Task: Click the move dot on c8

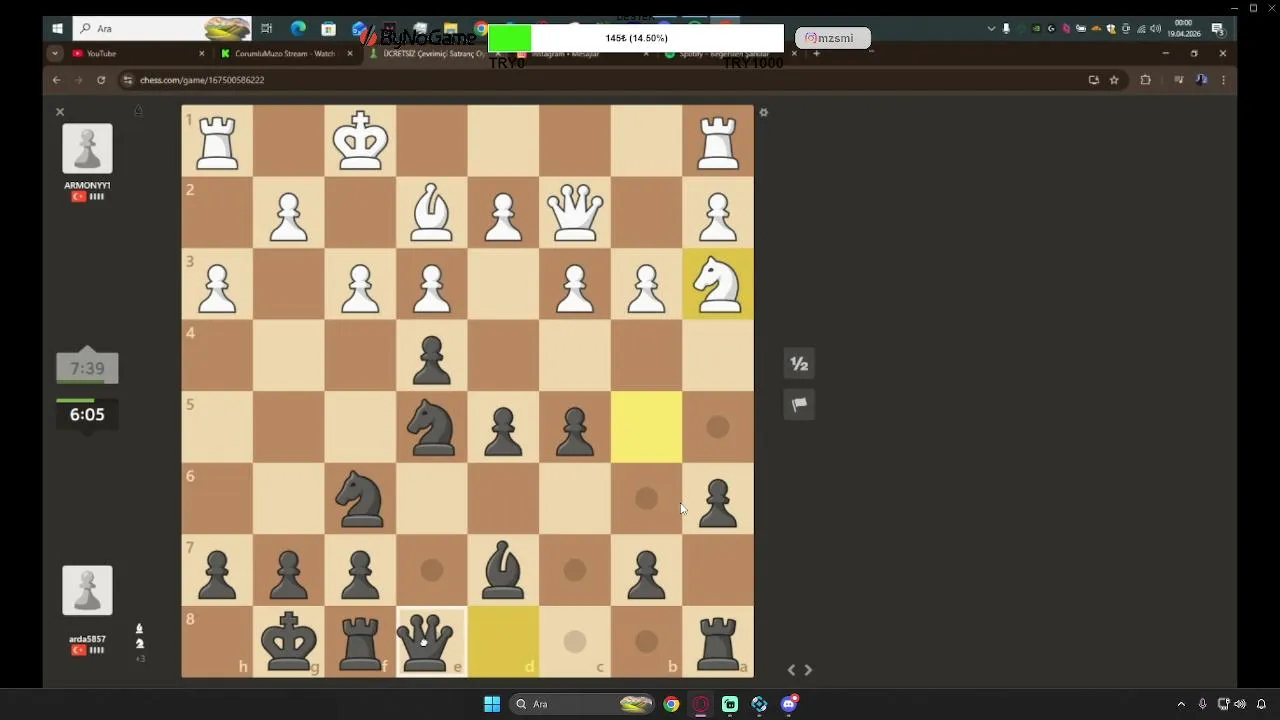Action: tap(575, 642)
